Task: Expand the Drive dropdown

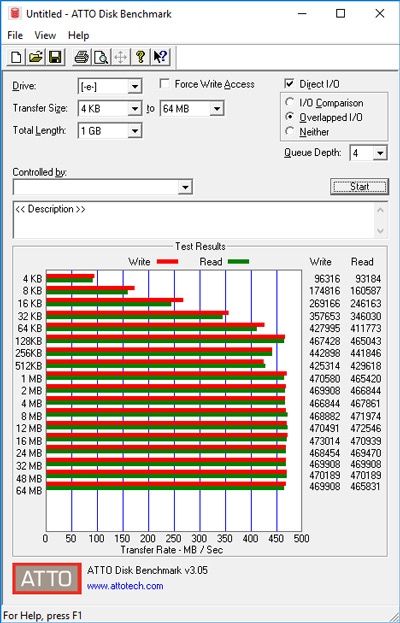Action: pyautogui.click(x=135, y=86)
